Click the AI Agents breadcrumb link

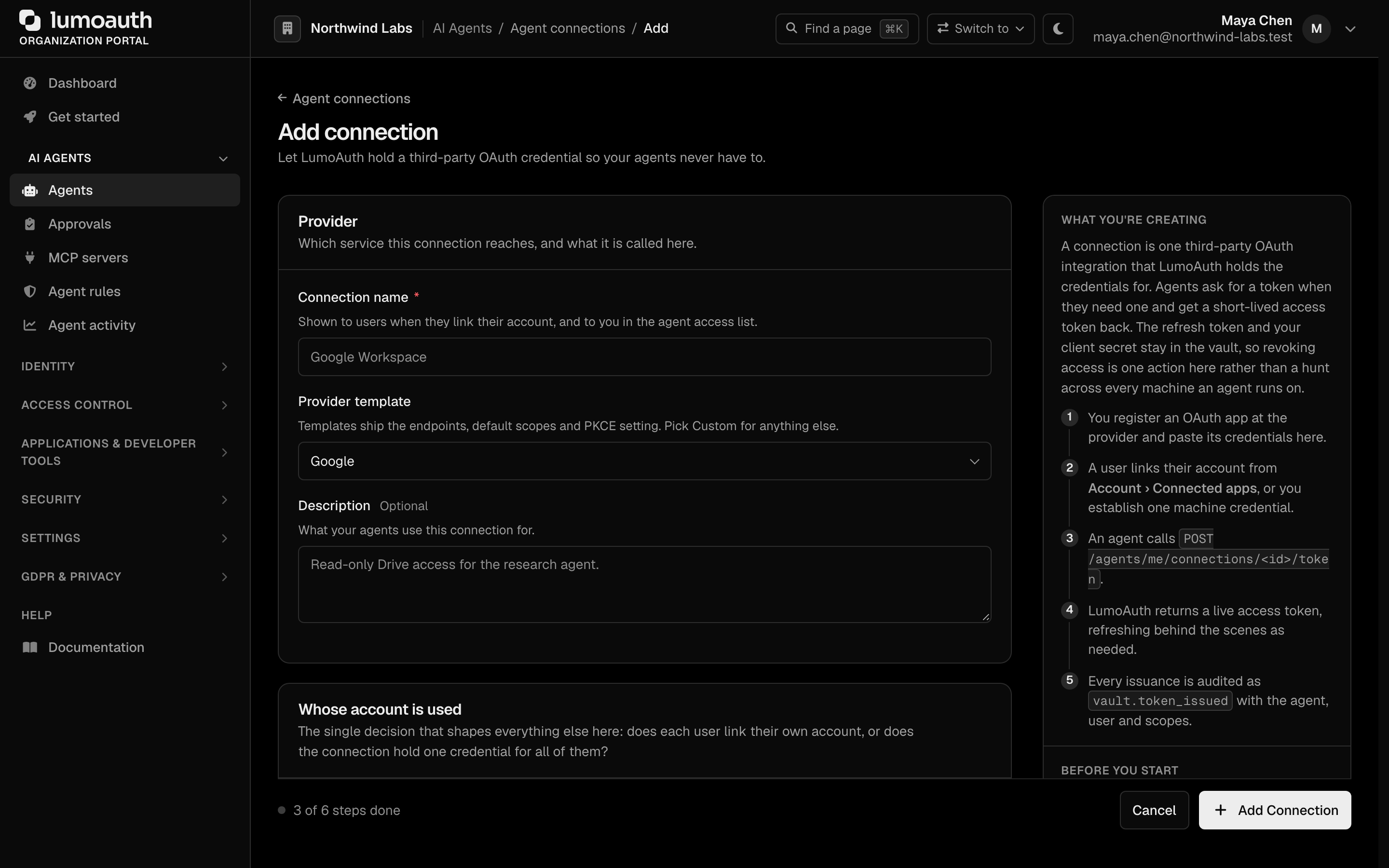[x=462, y=28]
